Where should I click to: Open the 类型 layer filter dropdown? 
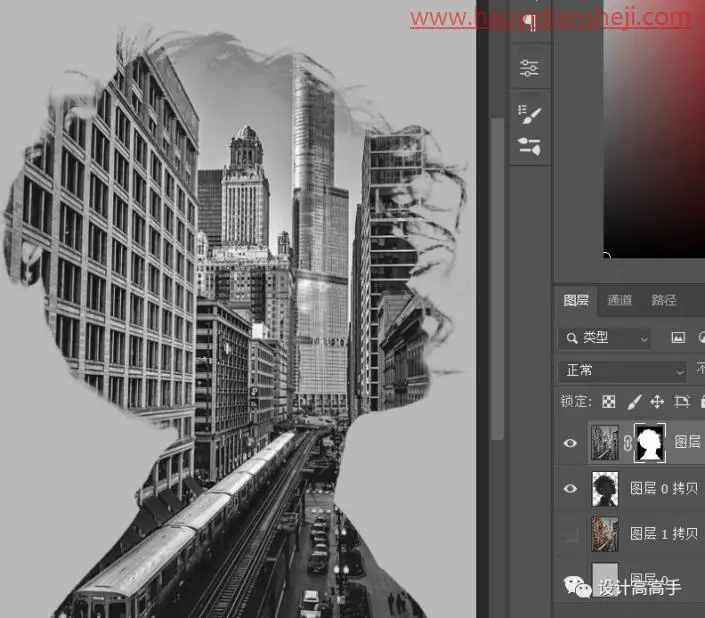(x=605, y=338)
